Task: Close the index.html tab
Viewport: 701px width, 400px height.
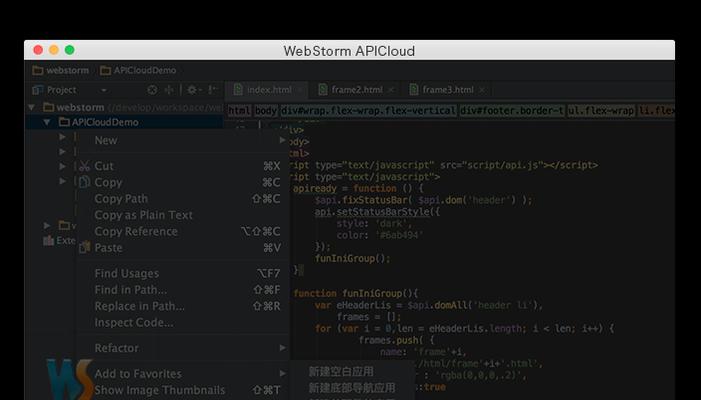Action: [x=301, y=90]
